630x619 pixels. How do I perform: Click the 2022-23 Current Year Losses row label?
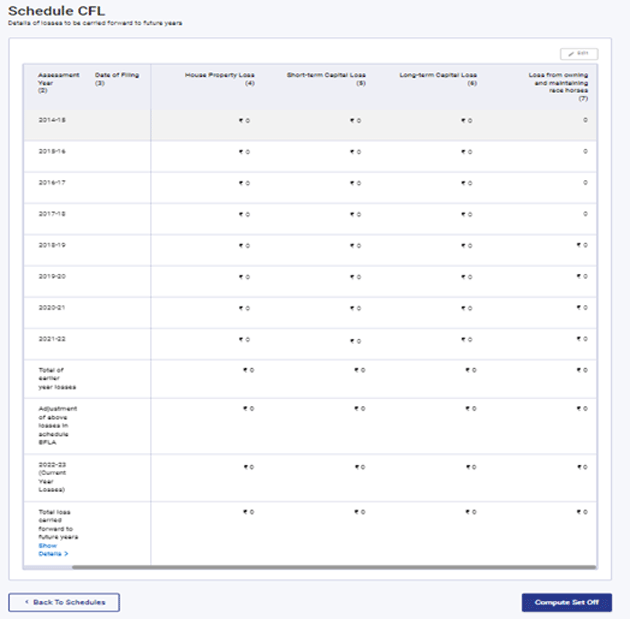55,477
